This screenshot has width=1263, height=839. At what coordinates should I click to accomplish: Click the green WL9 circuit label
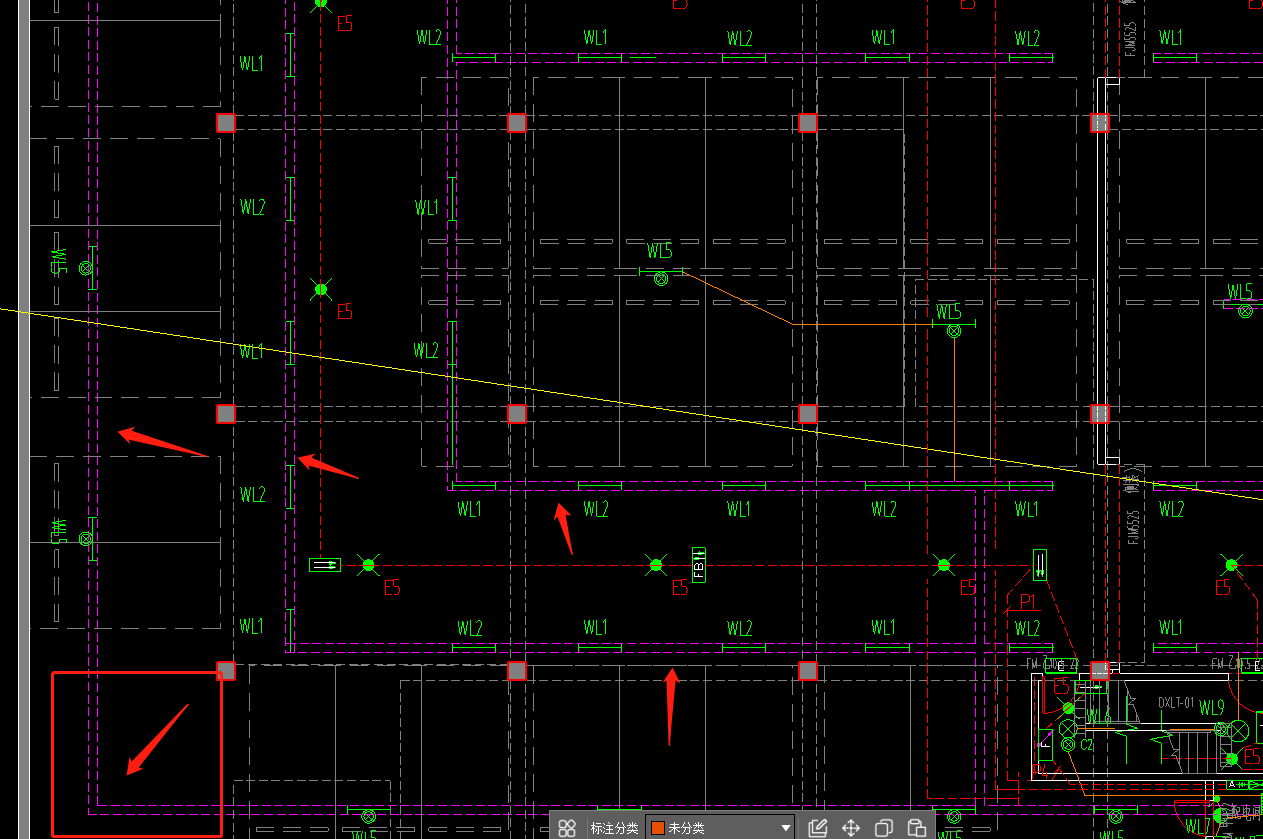pos(1212,708)
